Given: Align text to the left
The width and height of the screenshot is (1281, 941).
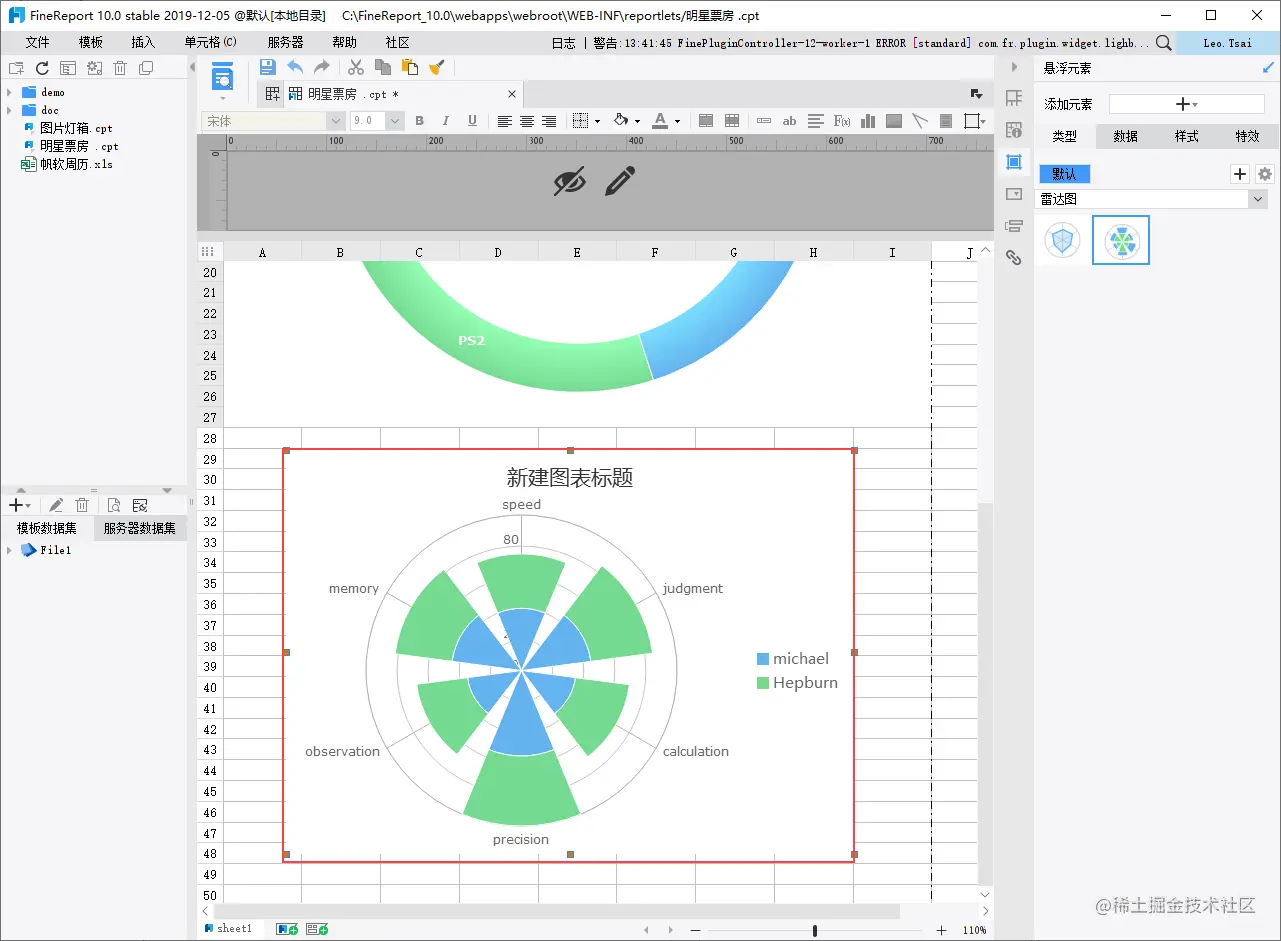Looking at the screenshot, I should [504, 121].
